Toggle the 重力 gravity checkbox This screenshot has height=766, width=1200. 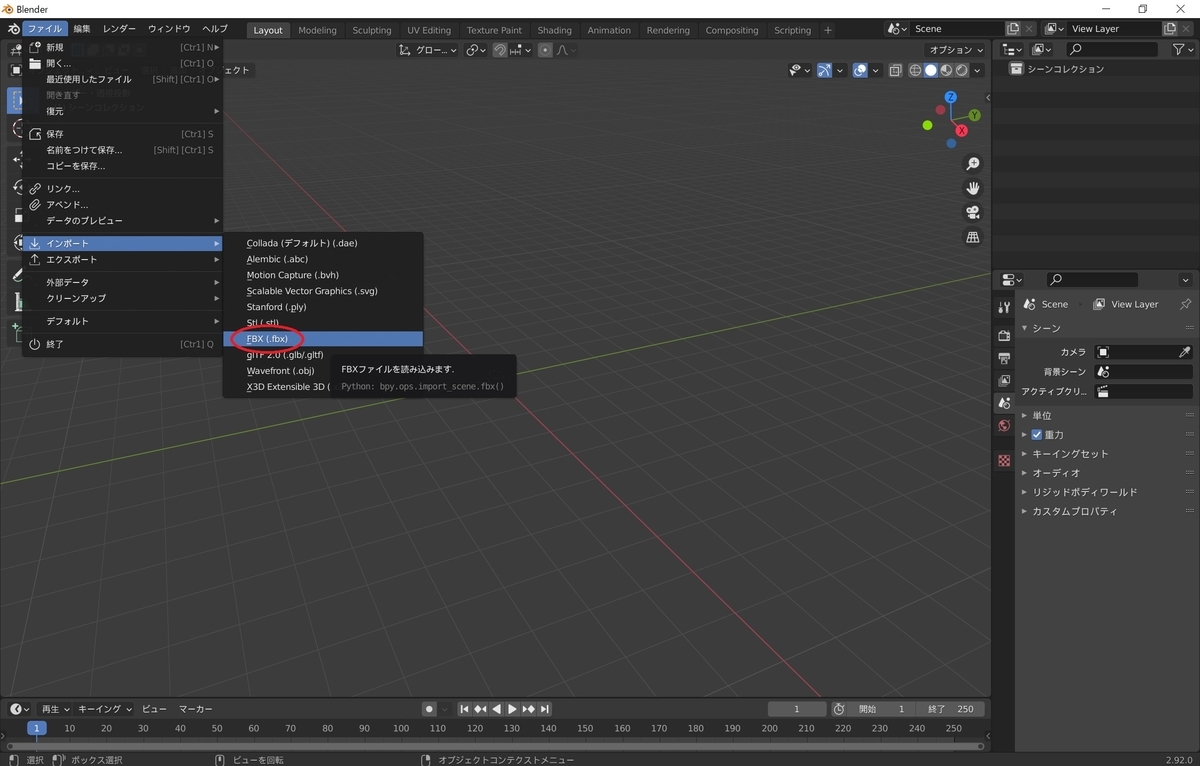pyautogui.click(x=1036, y=435)
